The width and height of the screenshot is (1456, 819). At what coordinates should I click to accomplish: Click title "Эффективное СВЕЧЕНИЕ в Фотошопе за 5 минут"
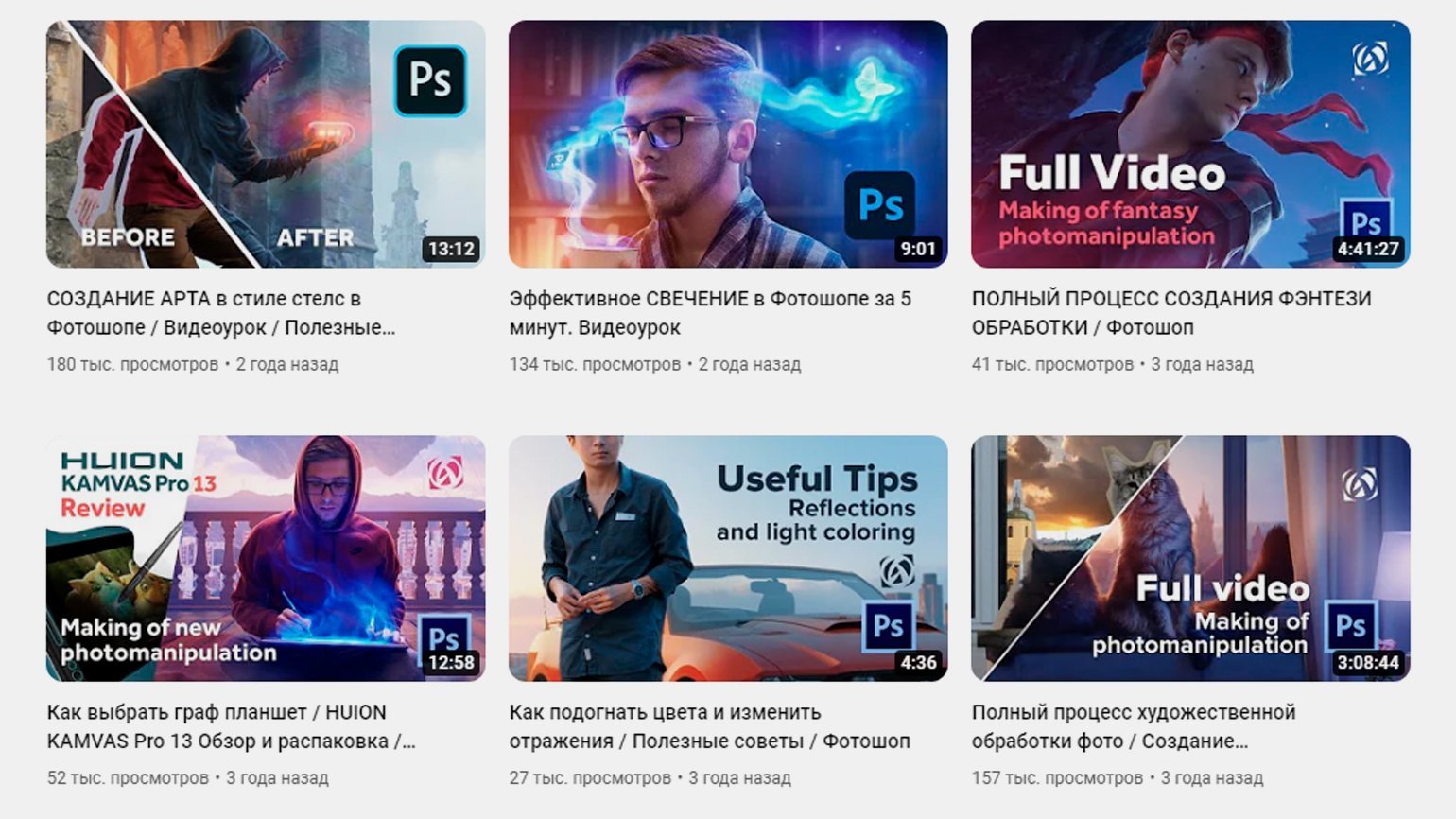coord(710,313)
